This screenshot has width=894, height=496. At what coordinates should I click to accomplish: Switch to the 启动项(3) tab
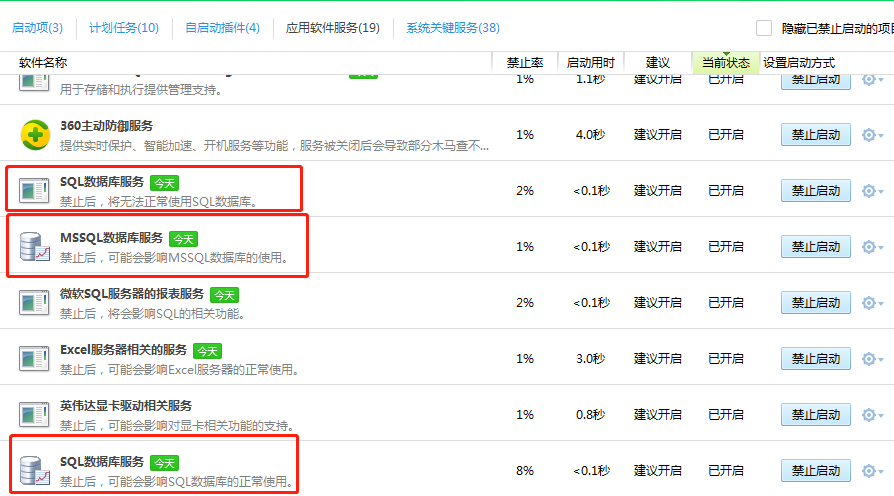37,28
